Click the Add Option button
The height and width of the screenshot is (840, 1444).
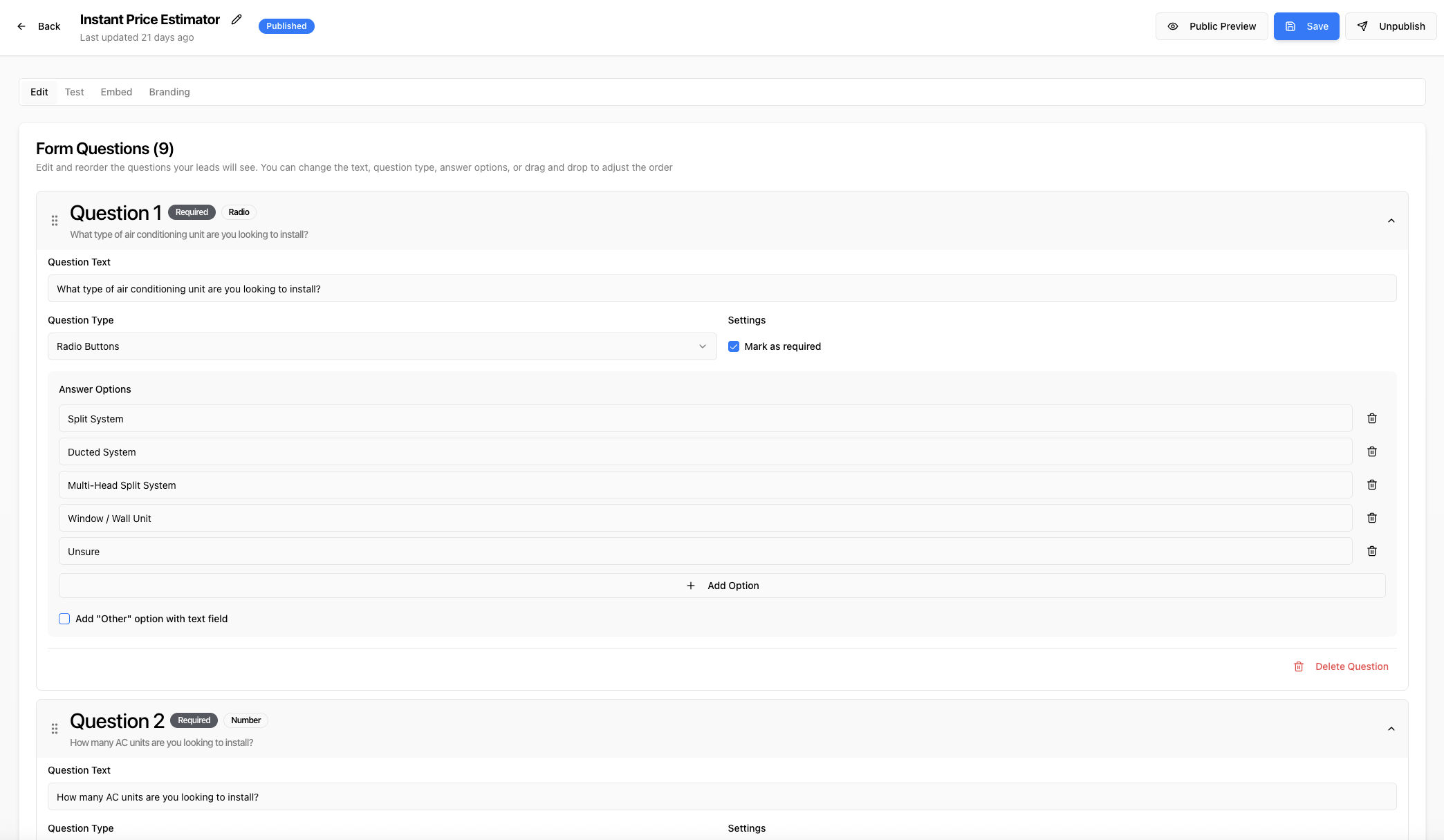coord(722,586)
